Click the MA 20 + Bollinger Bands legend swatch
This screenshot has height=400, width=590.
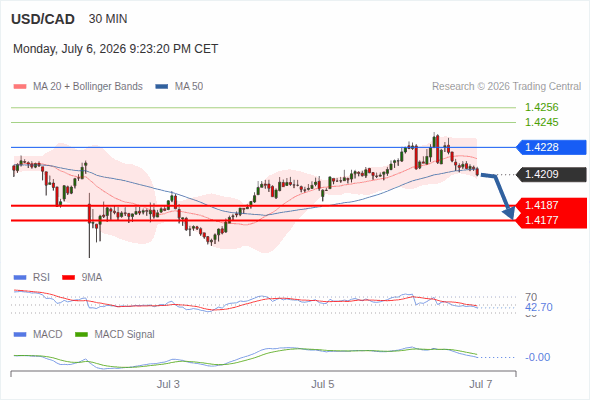20,87
